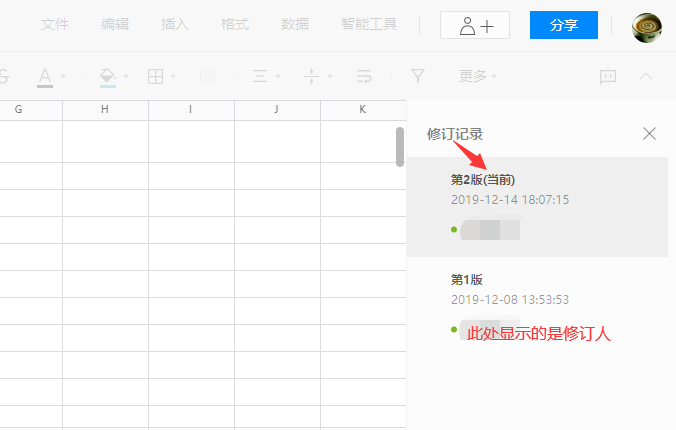Open the comments speech bubble icon
676x430 pixels.
pyautogui.click(x=608, y=77)
